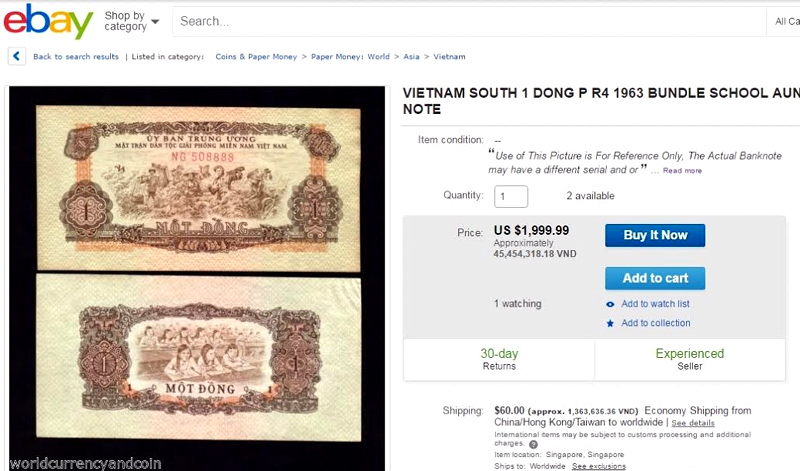Open Coins & Paper Money breadcrumb
This screenshot has height=471, width=800.
click(x=256, y=57)
